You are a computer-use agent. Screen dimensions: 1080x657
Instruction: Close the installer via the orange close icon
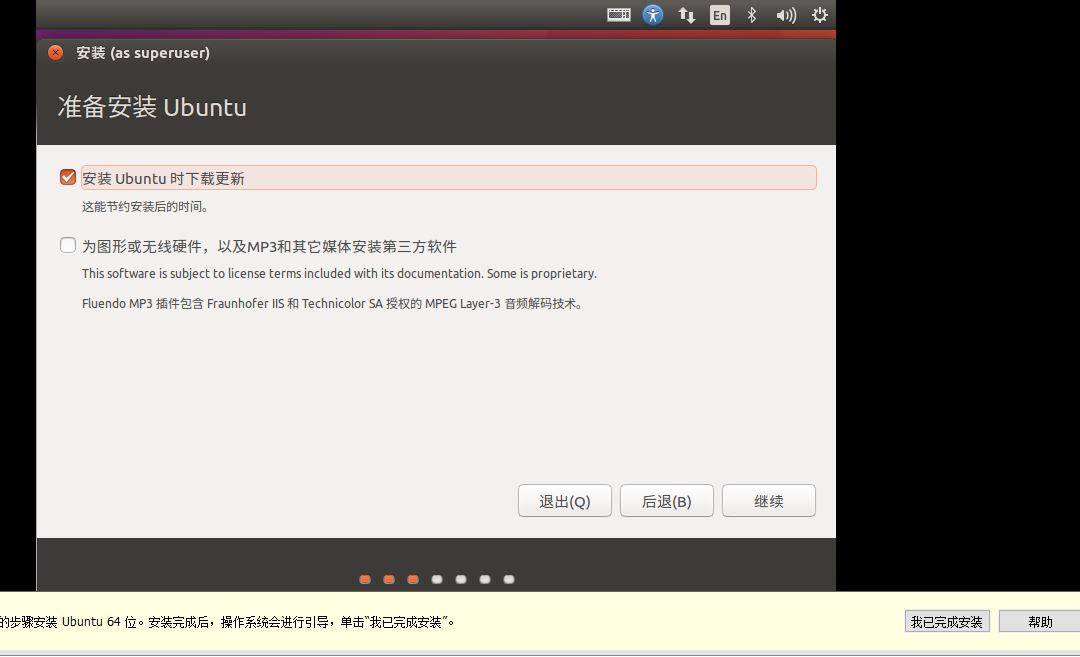pyautogui.click(x=55, y=53)
